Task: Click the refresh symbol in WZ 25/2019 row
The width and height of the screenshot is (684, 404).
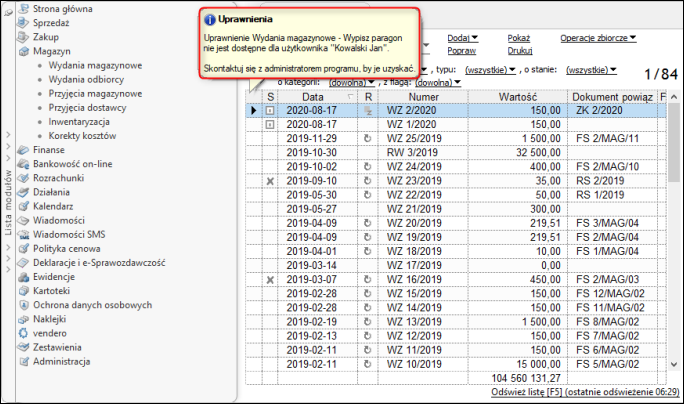Action: click(x=368, y=138)
